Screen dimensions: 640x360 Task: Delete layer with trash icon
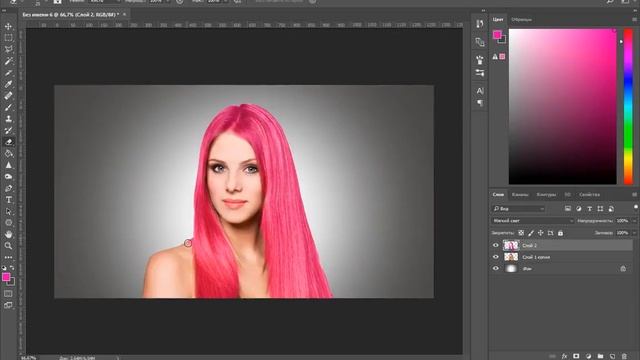coord(624,356)
